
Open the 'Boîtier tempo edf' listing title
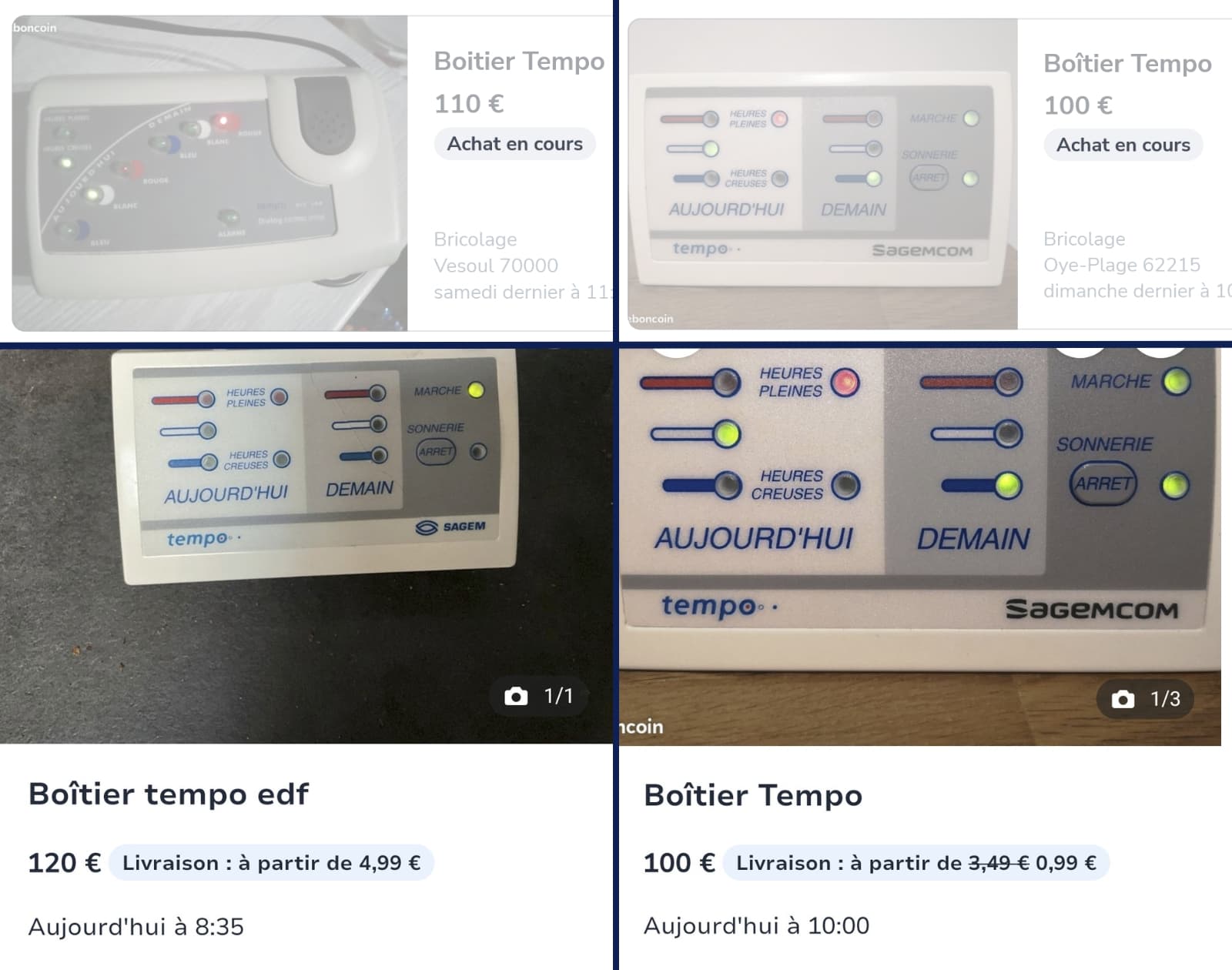(169, 794)
